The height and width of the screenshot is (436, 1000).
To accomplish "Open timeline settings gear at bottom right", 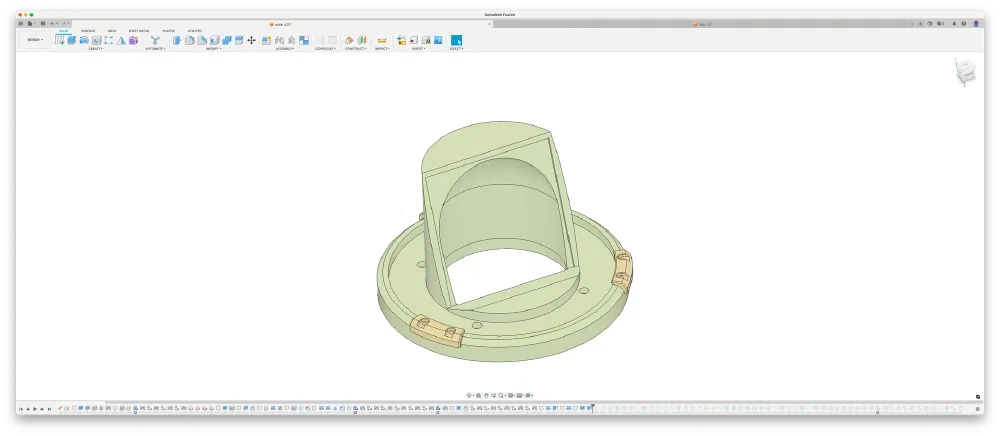I will point(978,408).
